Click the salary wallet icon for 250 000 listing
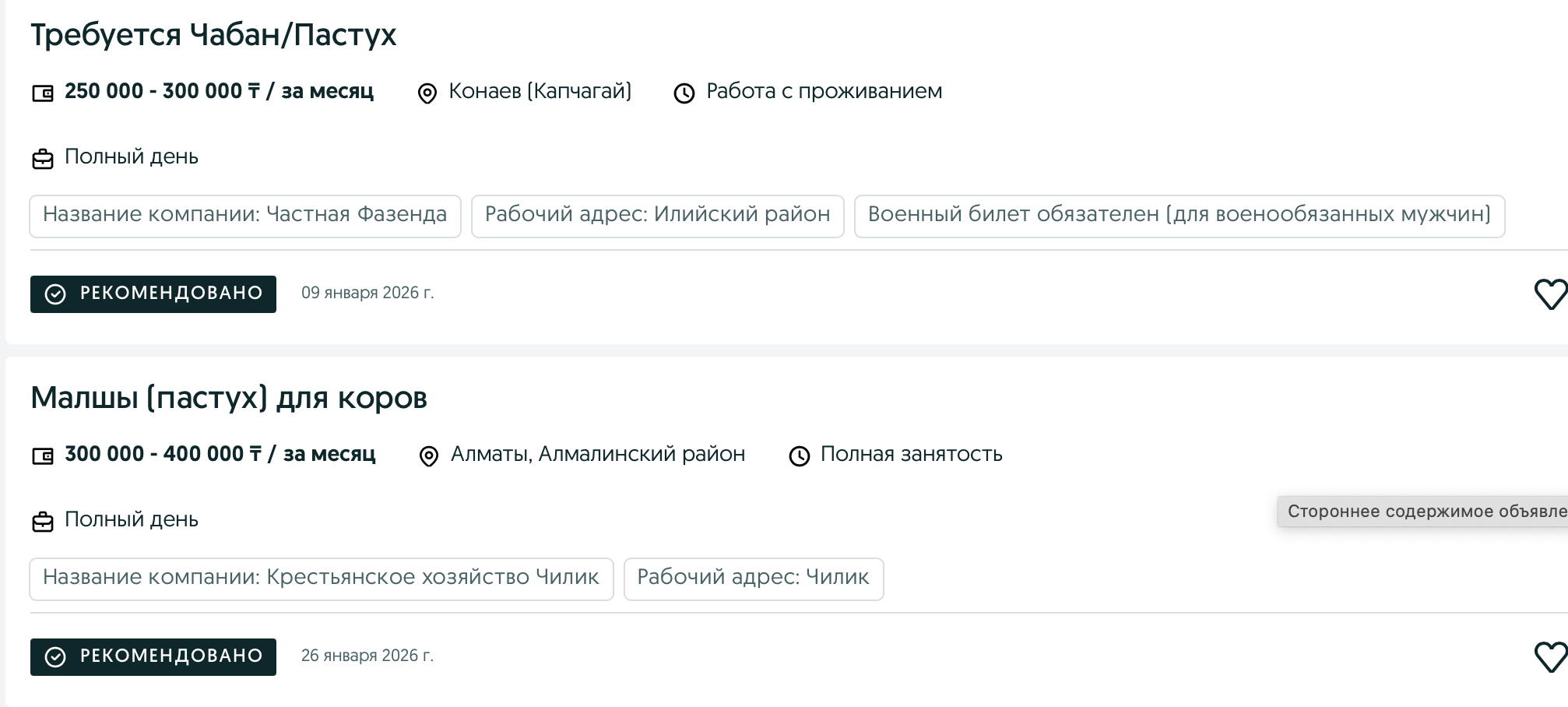The image size is (1568, 707). [x=43, y=93]
